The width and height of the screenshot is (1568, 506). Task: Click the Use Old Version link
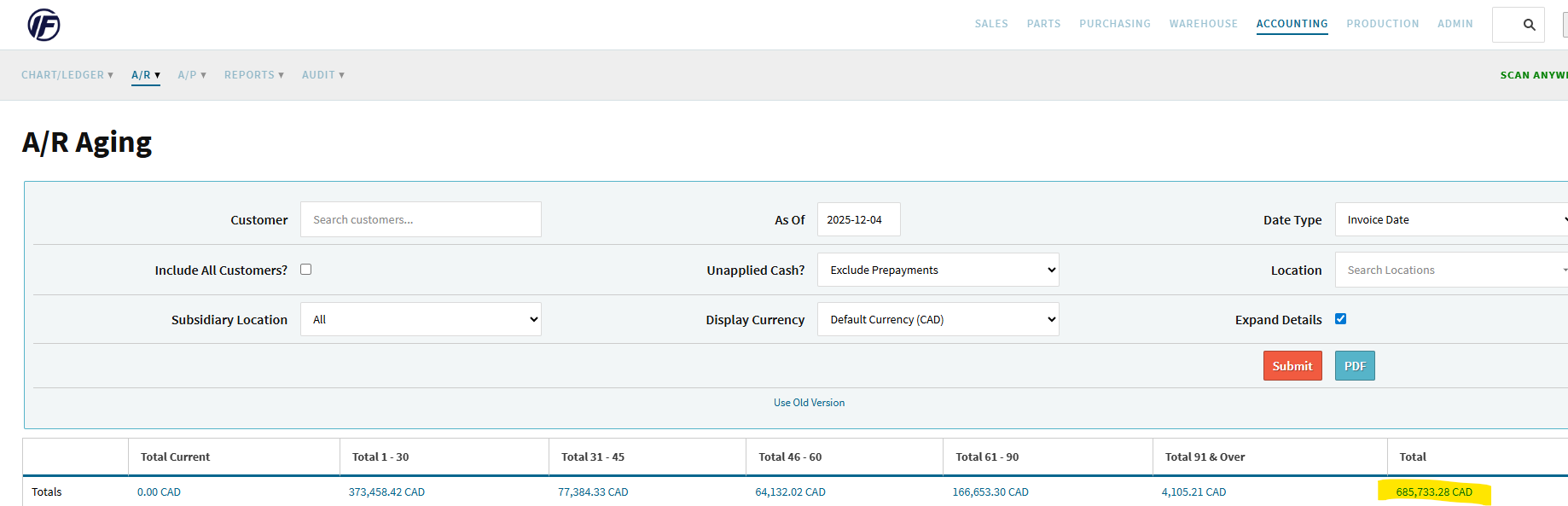coord(809,403)
